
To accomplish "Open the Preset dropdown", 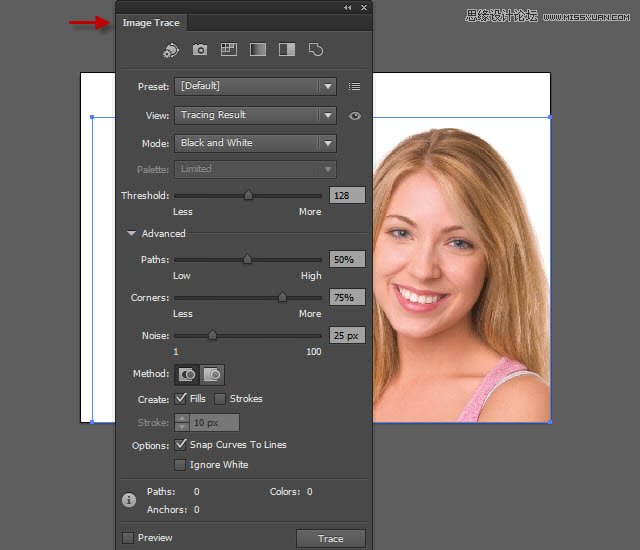I will pyautogui.click(x=255, y=87).
